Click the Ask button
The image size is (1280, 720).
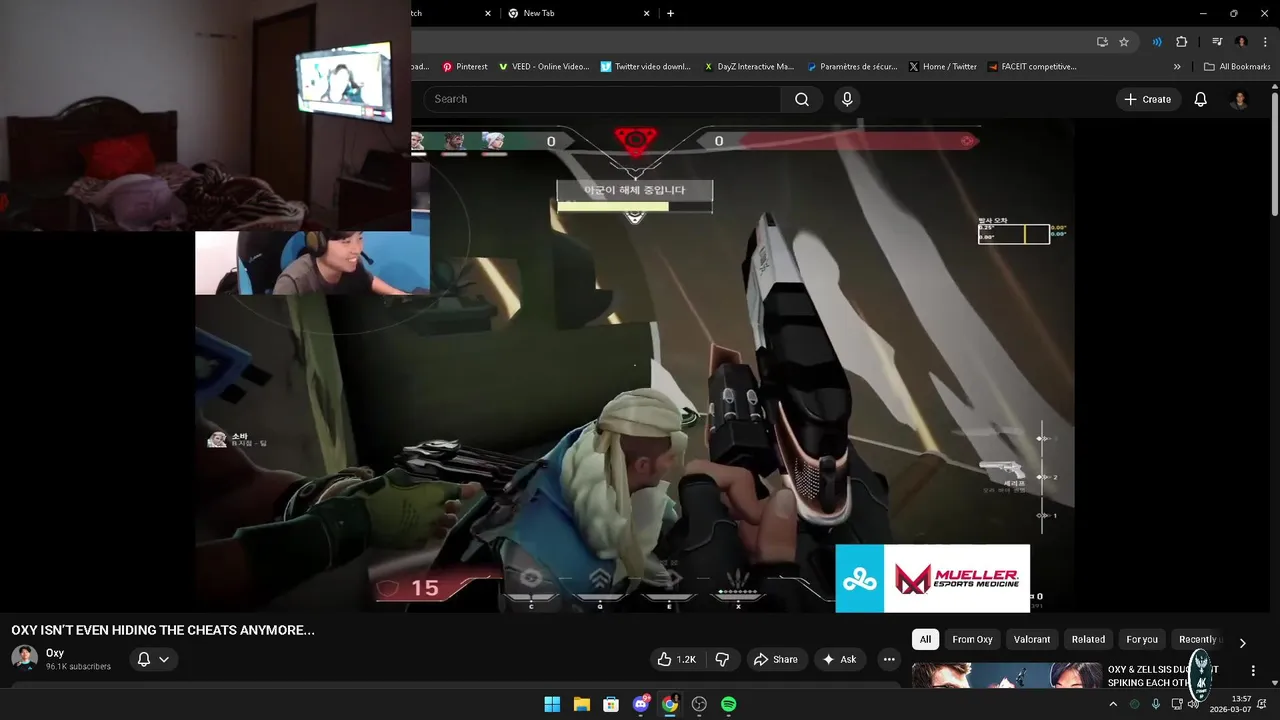click(838, 659)
